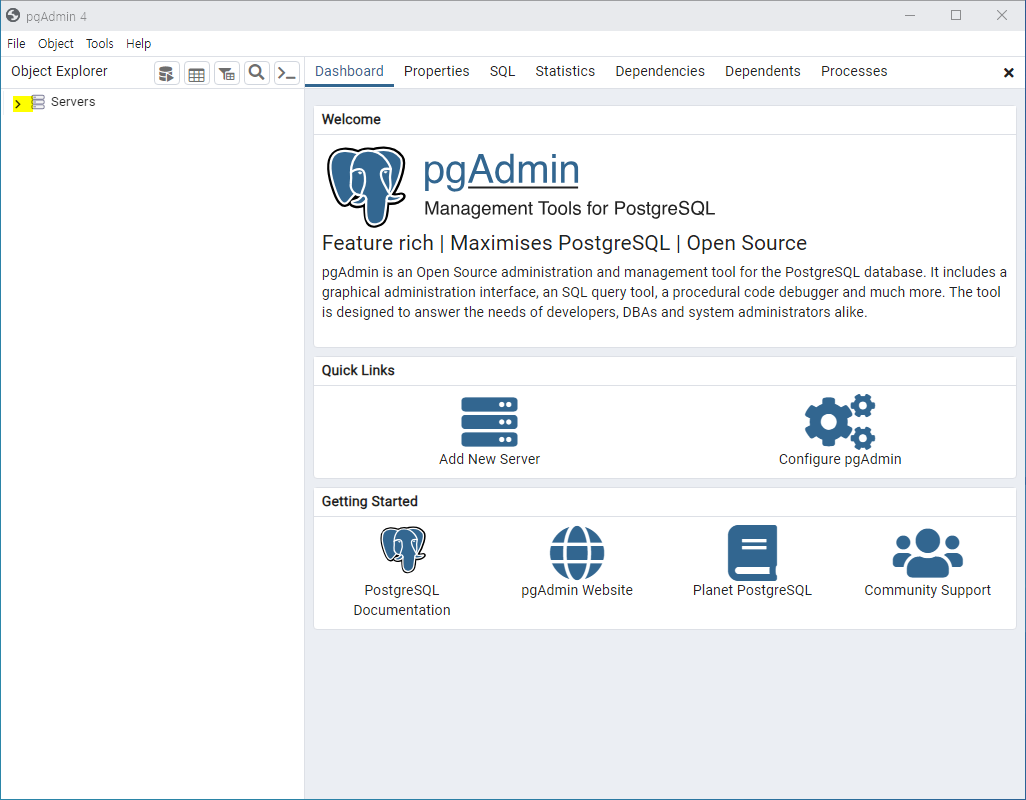
Task: Switch to the SQL tab
Action: [503, 71]
